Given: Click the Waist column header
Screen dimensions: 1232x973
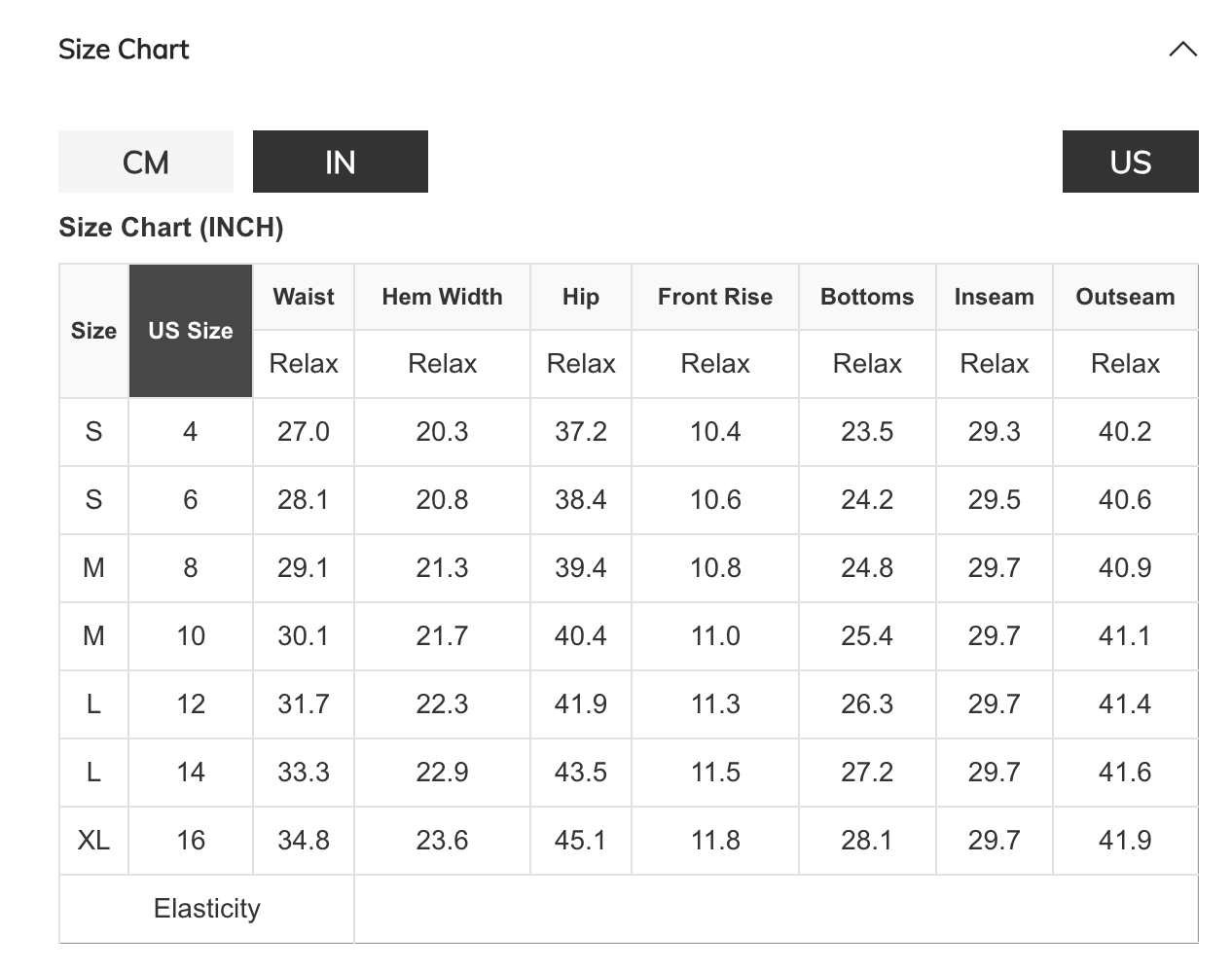Looking at the screenshot, I should 304,297.
